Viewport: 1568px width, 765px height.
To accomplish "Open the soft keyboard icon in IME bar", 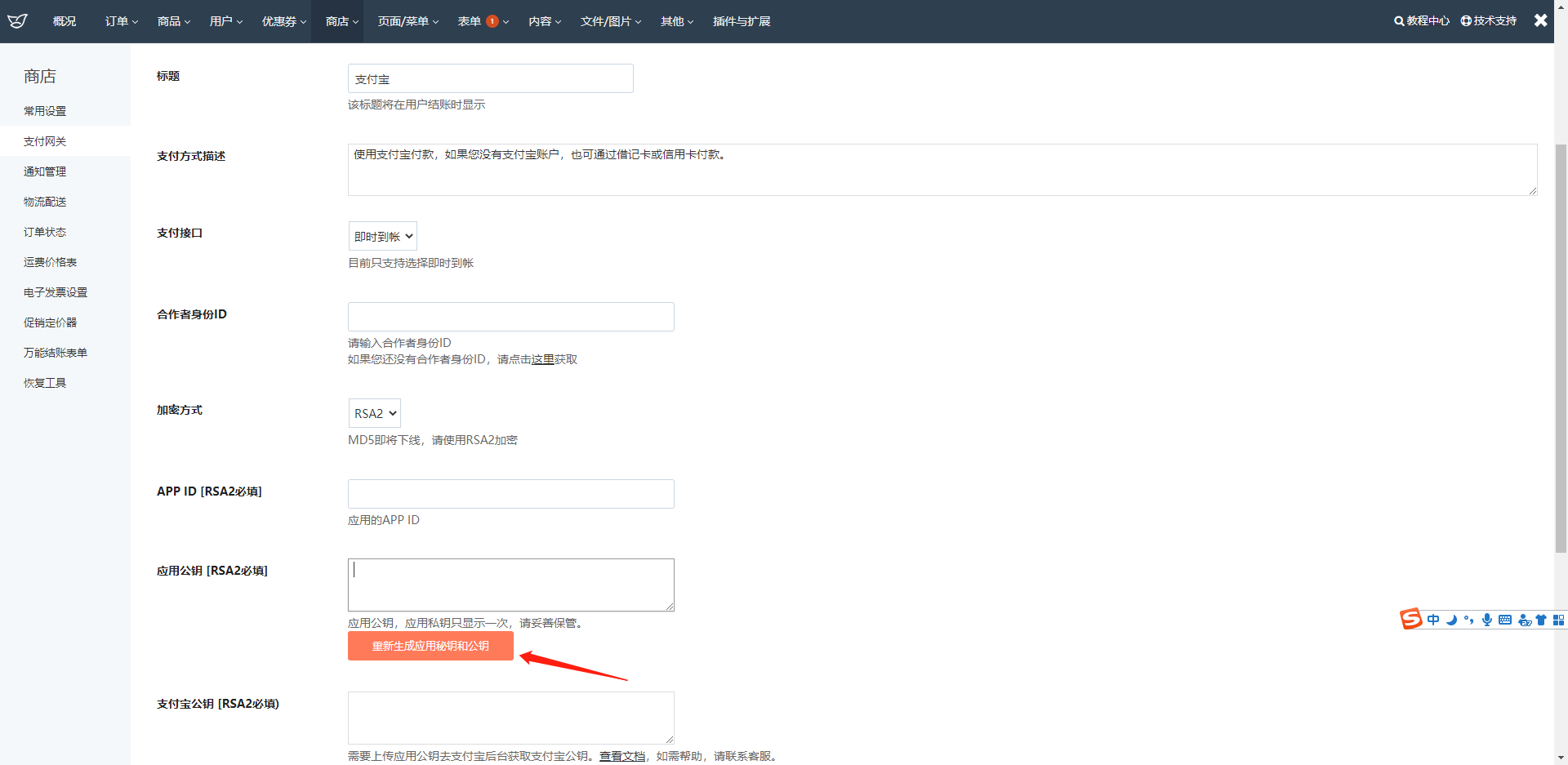I will click(x=1505, y=620).
